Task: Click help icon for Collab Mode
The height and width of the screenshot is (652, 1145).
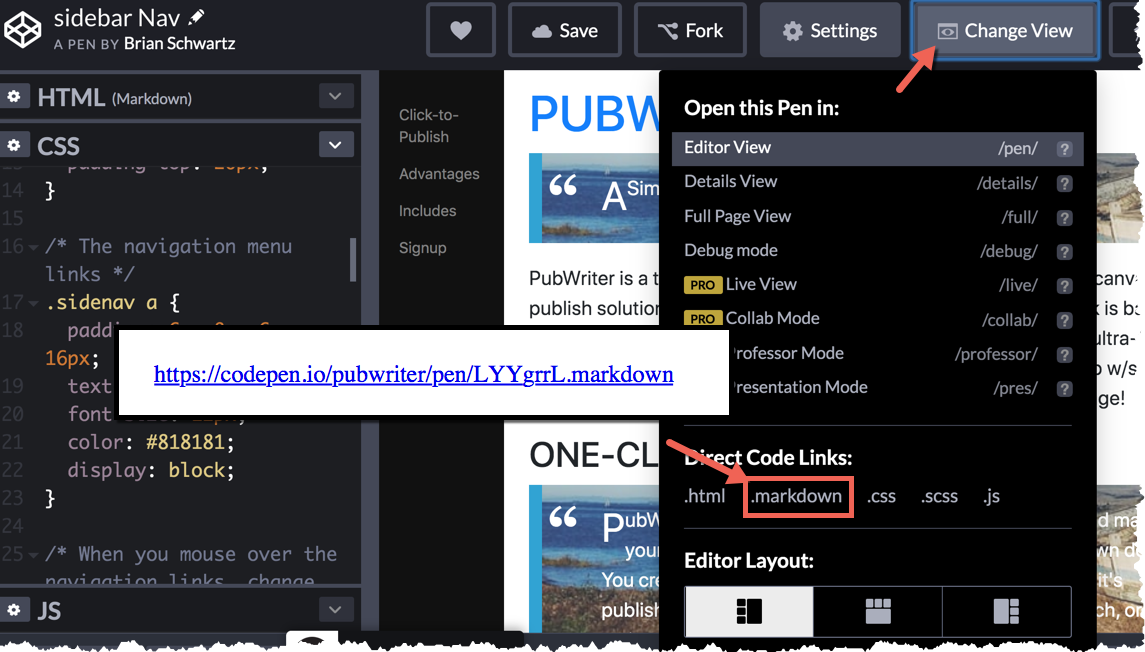Action: point(1065,321)
